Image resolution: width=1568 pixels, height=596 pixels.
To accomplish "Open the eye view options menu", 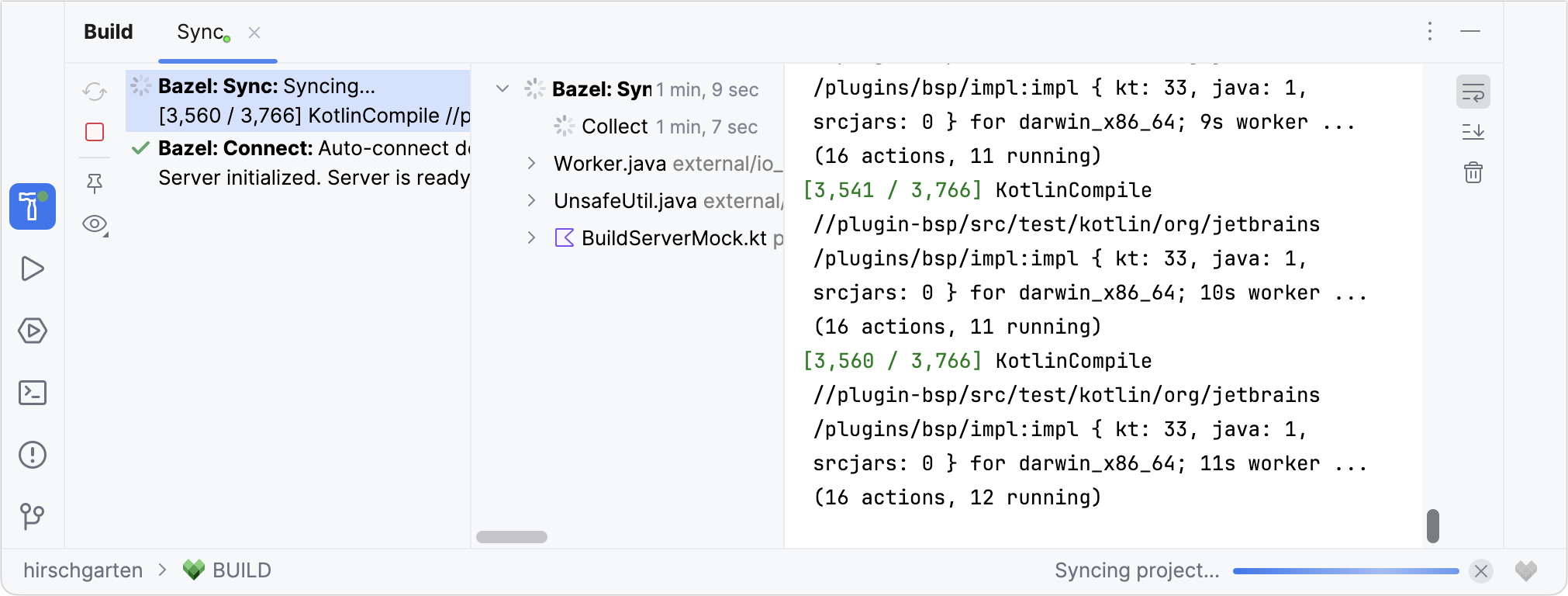I will pyautogui.click(x=95, y=224).
